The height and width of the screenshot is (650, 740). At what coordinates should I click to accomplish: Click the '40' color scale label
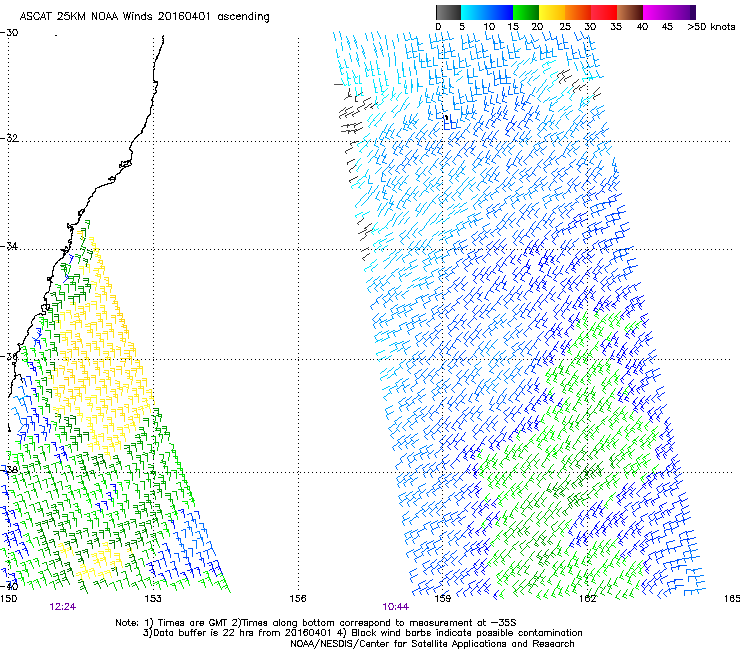click(x=642, y=27)
